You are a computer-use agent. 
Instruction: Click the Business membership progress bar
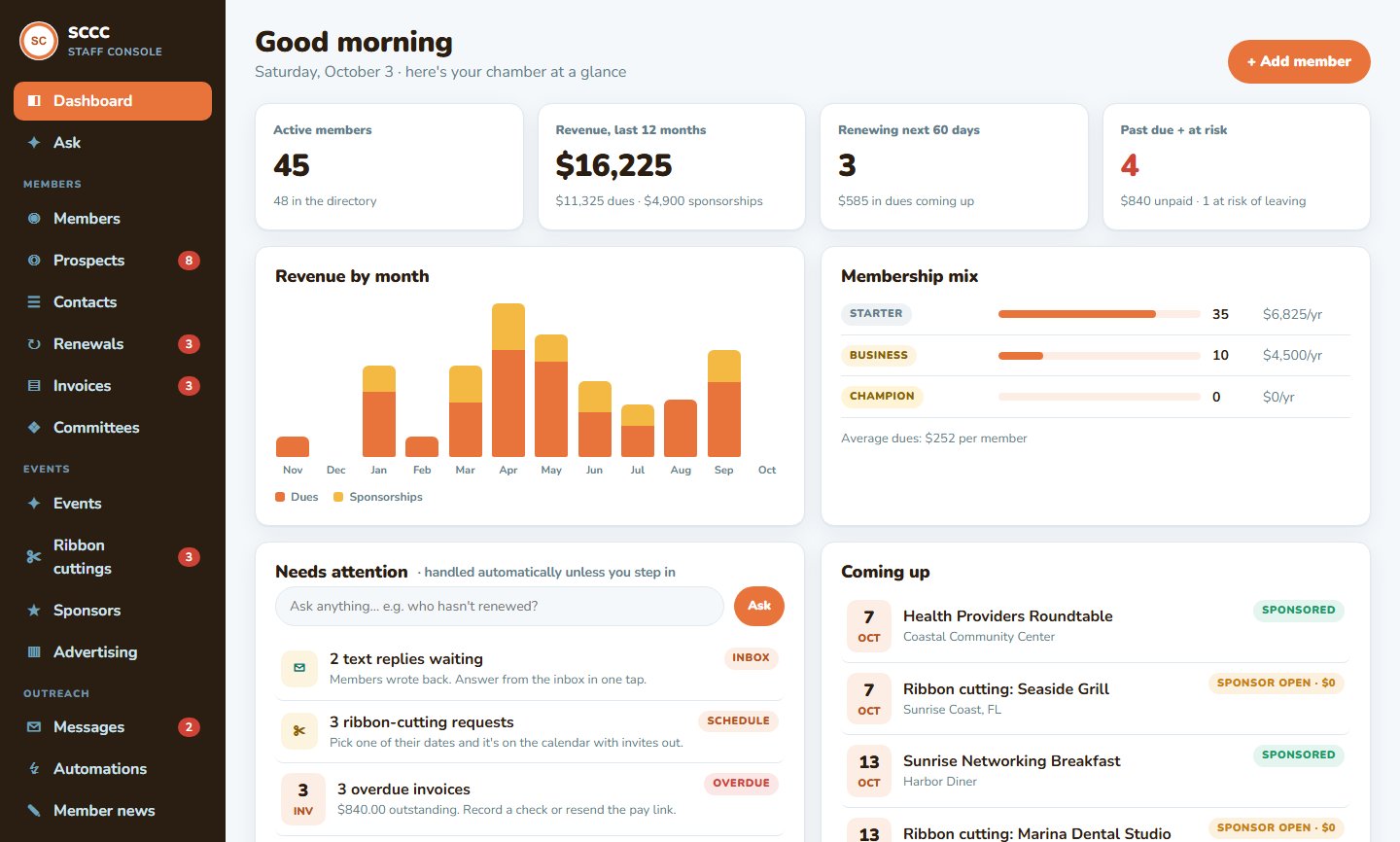(x=1100, y=356)
